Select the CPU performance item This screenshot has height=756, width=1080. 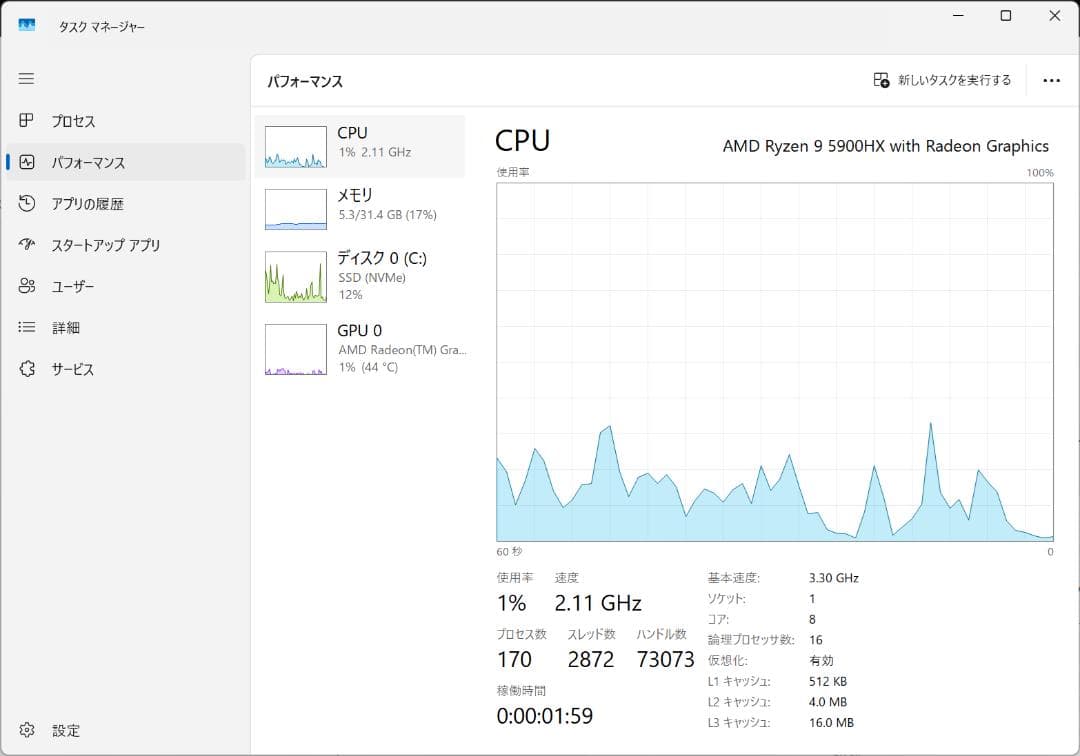(360, 146)
